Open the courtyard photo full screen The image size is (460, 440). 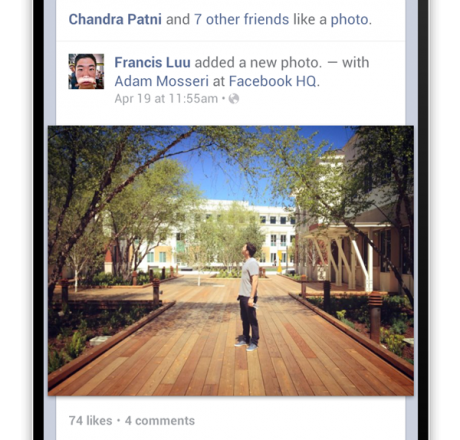tap(231, 261)
